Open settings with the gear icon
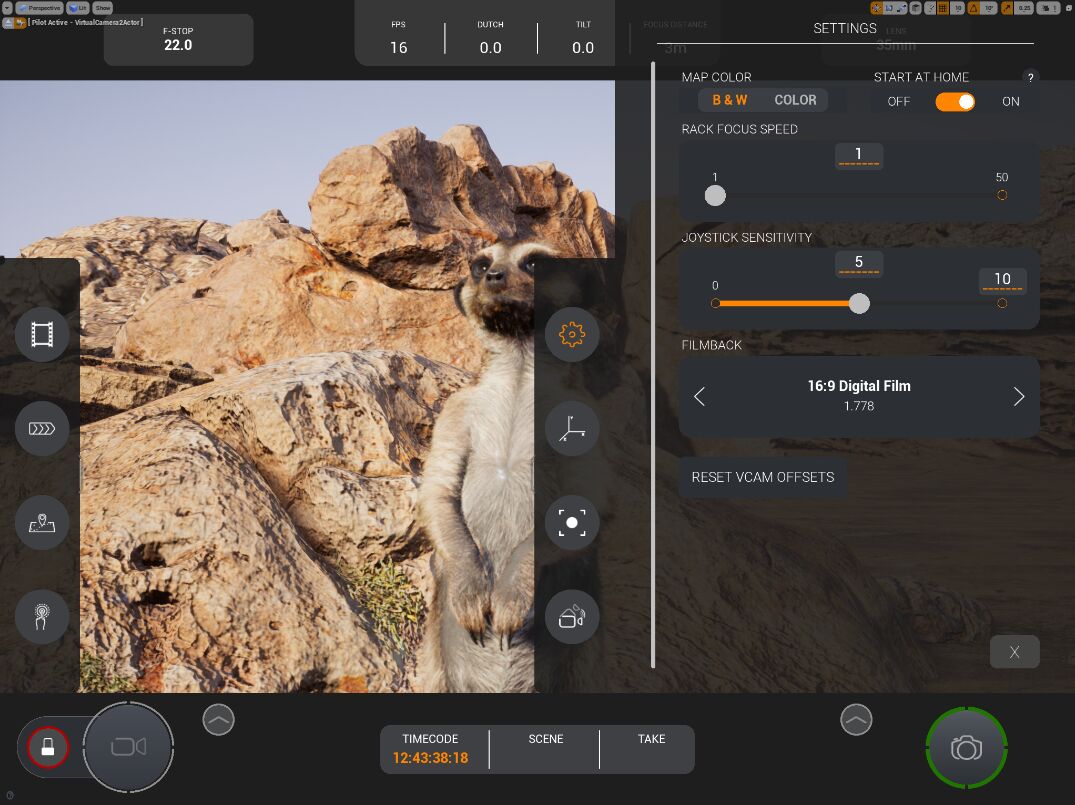 point(572,334)
